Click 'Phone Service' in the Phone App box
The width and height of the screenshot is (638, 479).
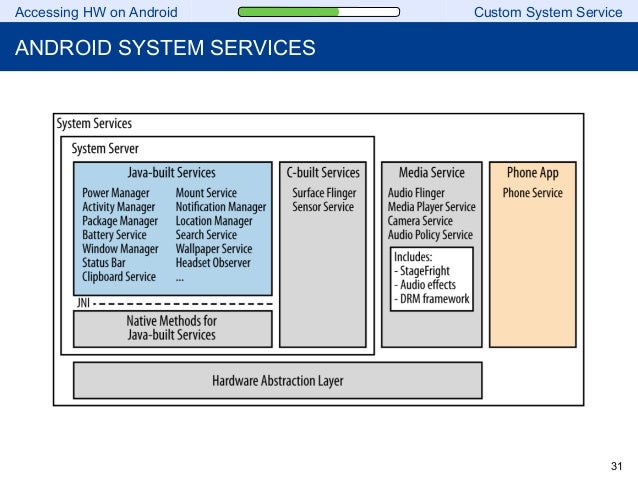coord(533,193)
